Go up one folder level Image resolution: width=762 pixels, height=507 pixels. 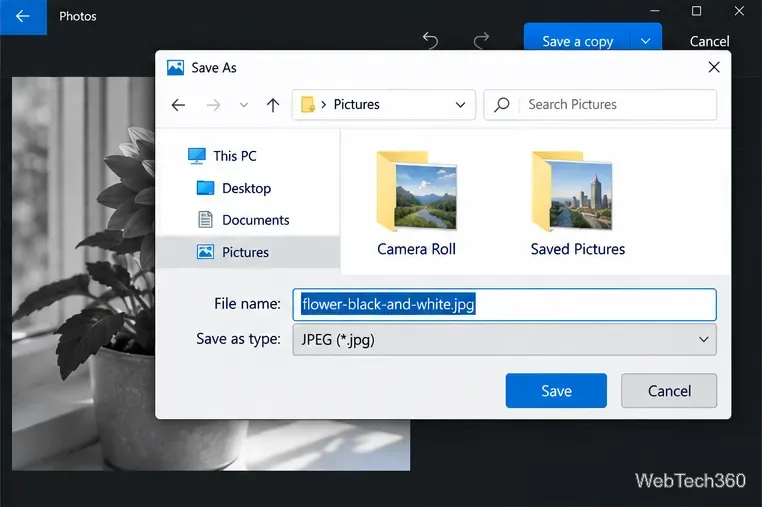[273, 105]
